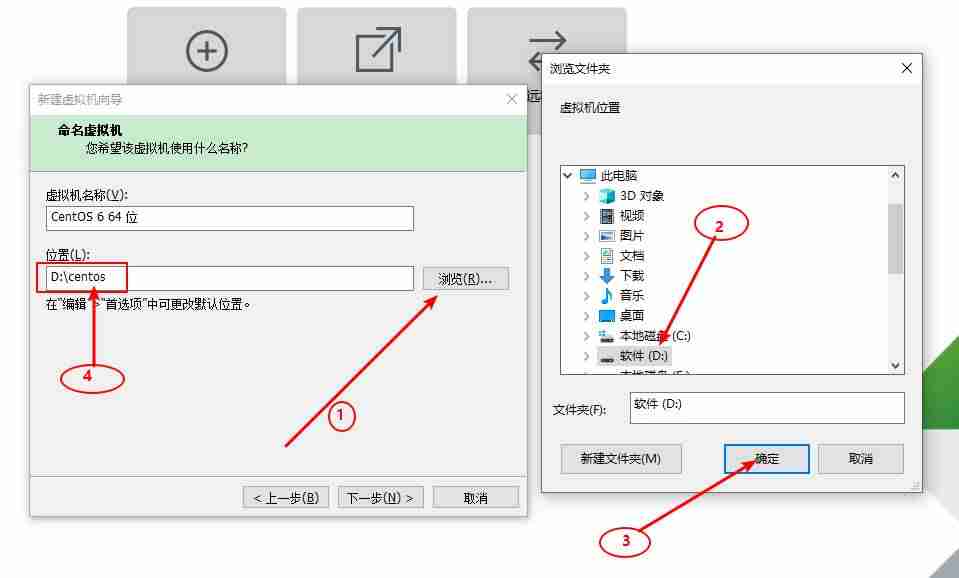This screenshot has width=959, height=578.
Task: Select the 音乐 music note icon
Action: (607, 295)
